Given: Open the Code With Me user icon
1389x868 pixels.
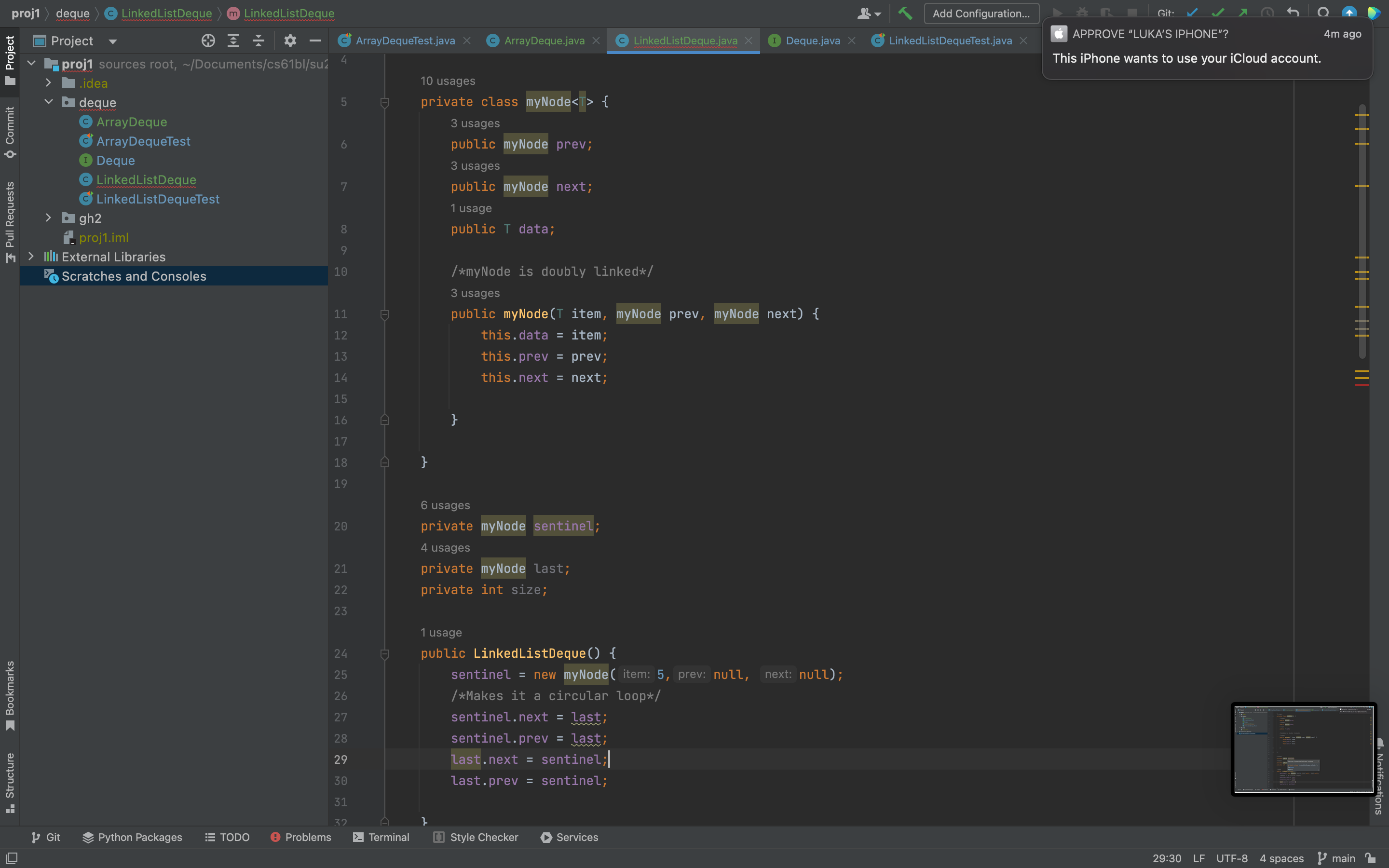Looking at the screenshot, I should coord(868,13).
